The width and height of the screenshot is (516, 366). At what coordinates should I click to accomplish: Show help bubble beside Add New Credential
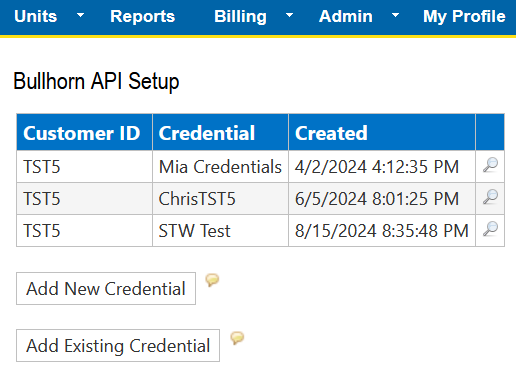coord(212,280)
